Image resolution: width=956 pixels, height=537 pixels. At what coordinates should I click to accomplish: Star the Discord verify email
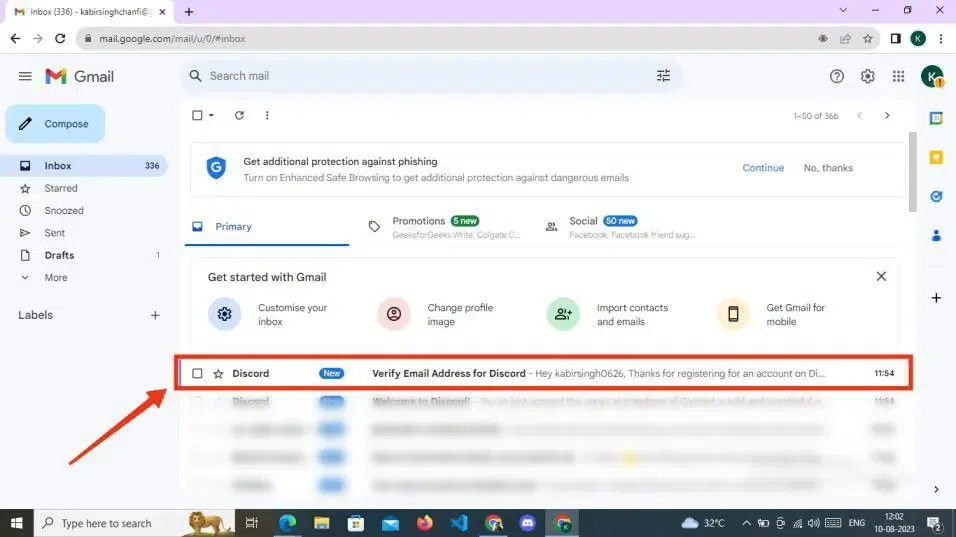[x=218, y=374]
